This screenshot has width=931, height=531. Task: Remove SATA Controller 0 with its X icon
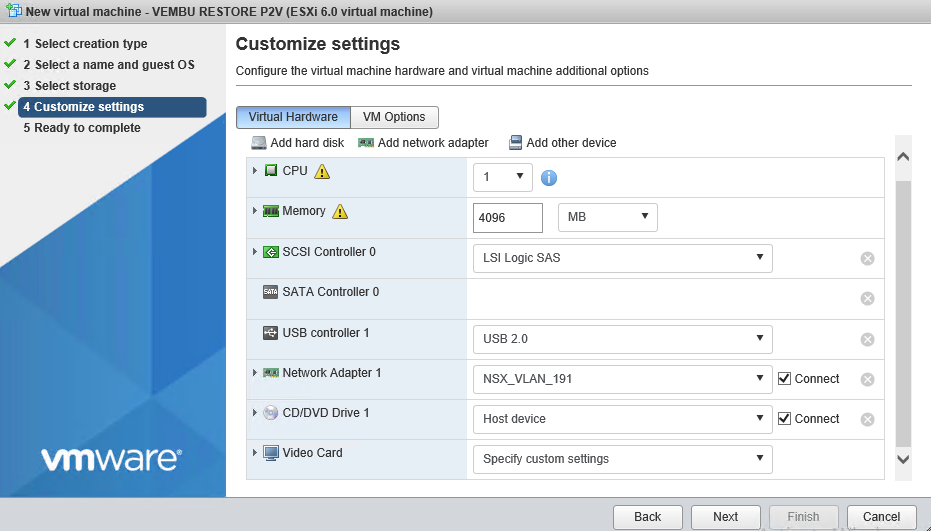coord(867,298)
